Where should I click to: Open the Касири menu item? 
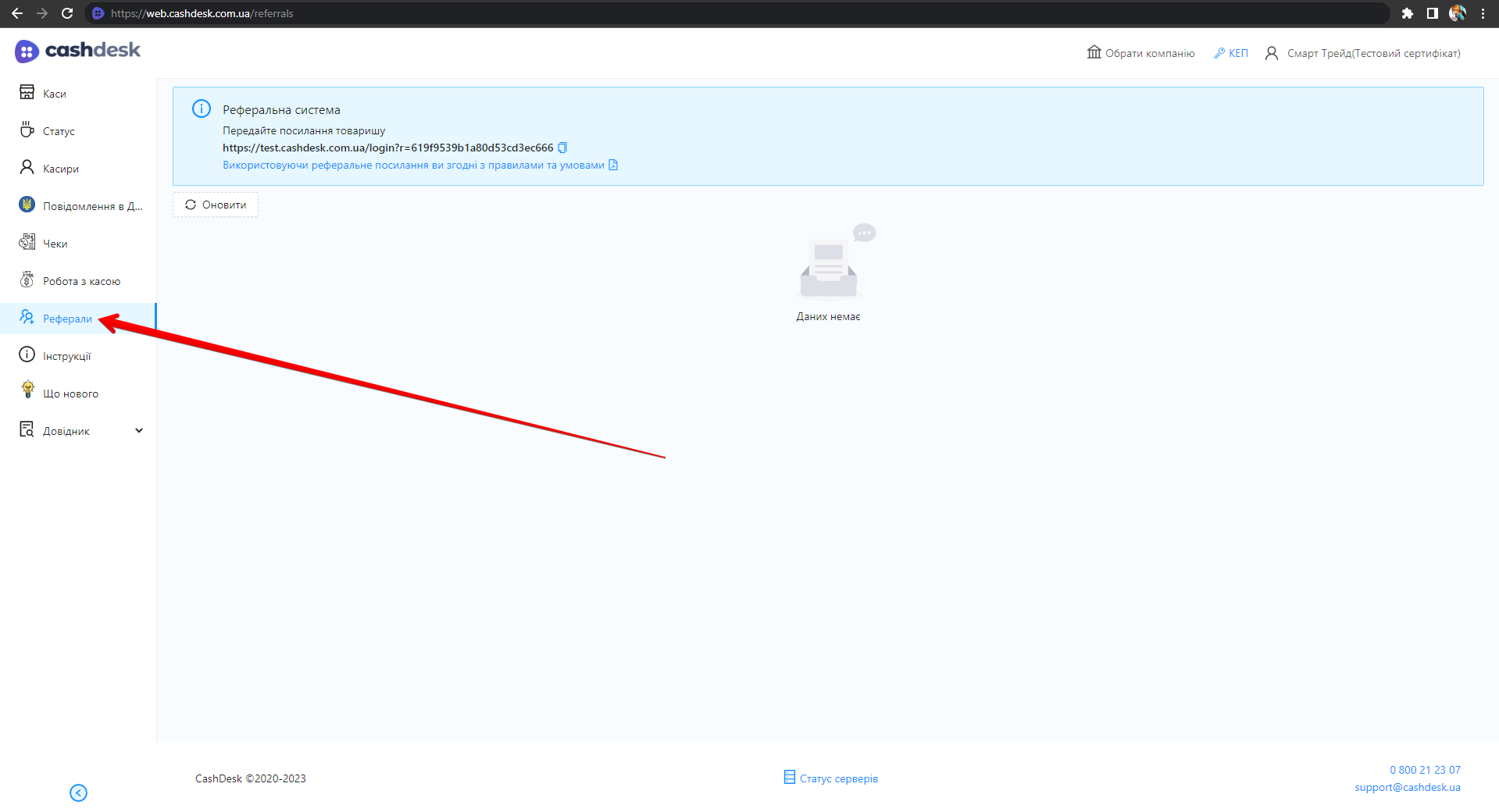(x=60, y=169)
